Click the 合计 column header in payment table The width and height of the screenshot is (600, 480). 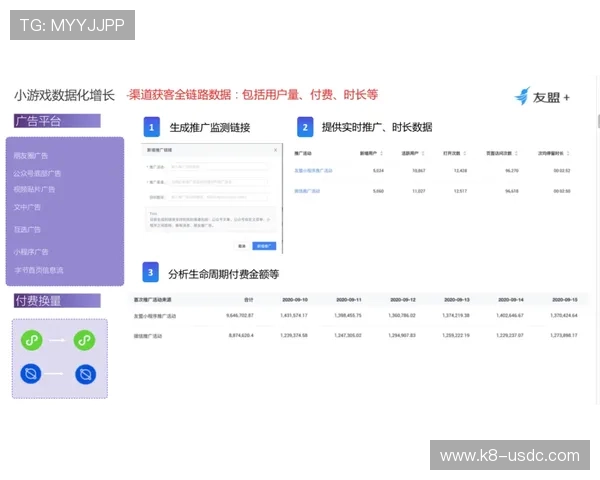click(249, 300)
